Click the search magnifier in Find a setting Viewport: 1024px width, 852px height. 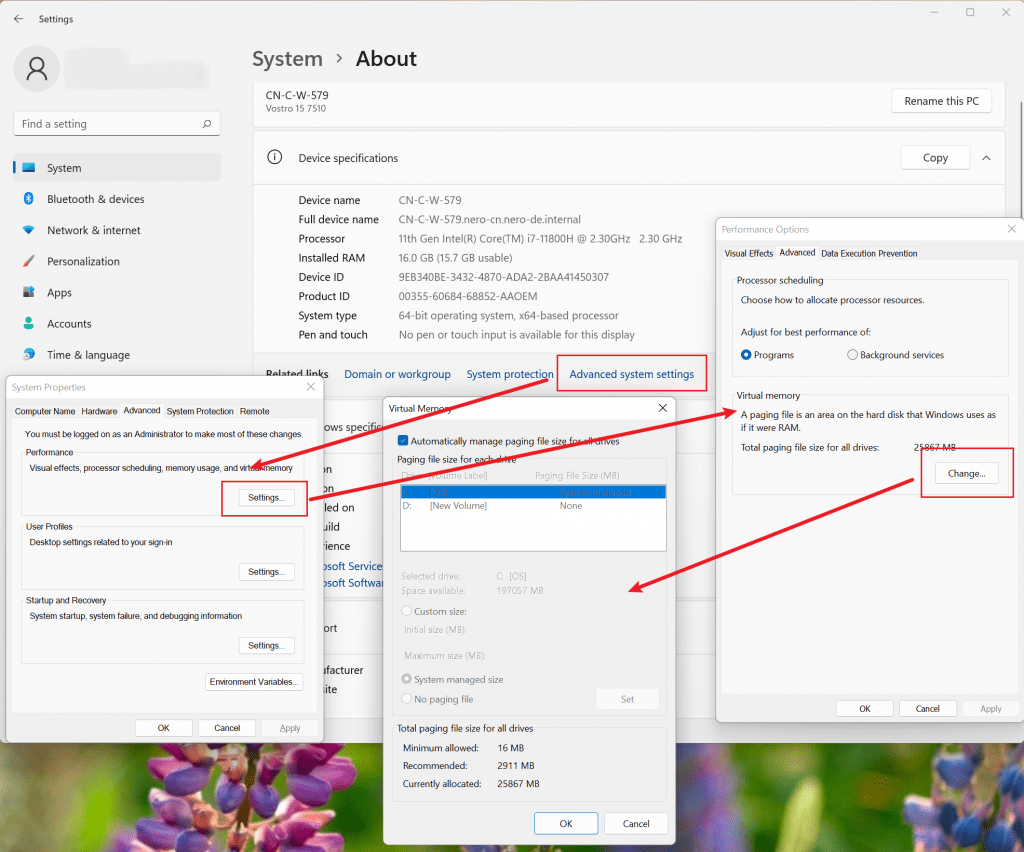pyautogui.click(x=207, y=124)
